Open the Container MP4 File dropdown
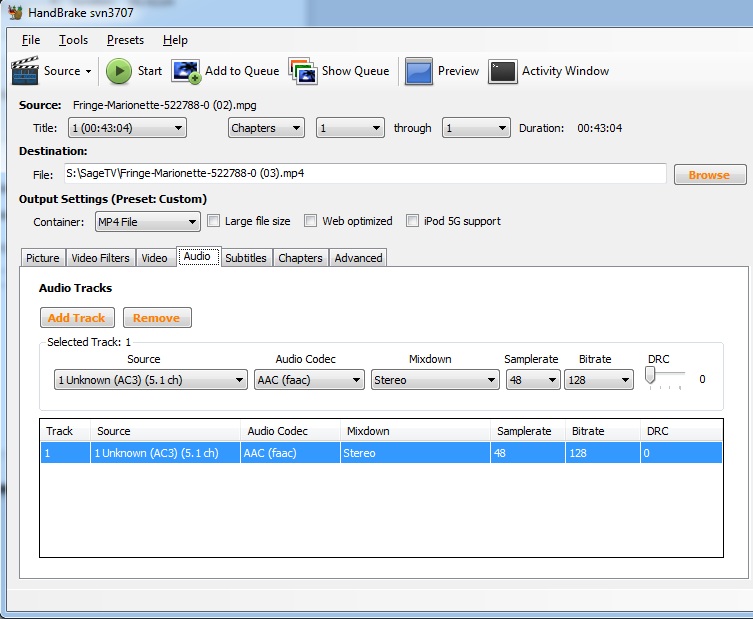The height and width of the screenshot is (619, 753). [x=147, y=222]
